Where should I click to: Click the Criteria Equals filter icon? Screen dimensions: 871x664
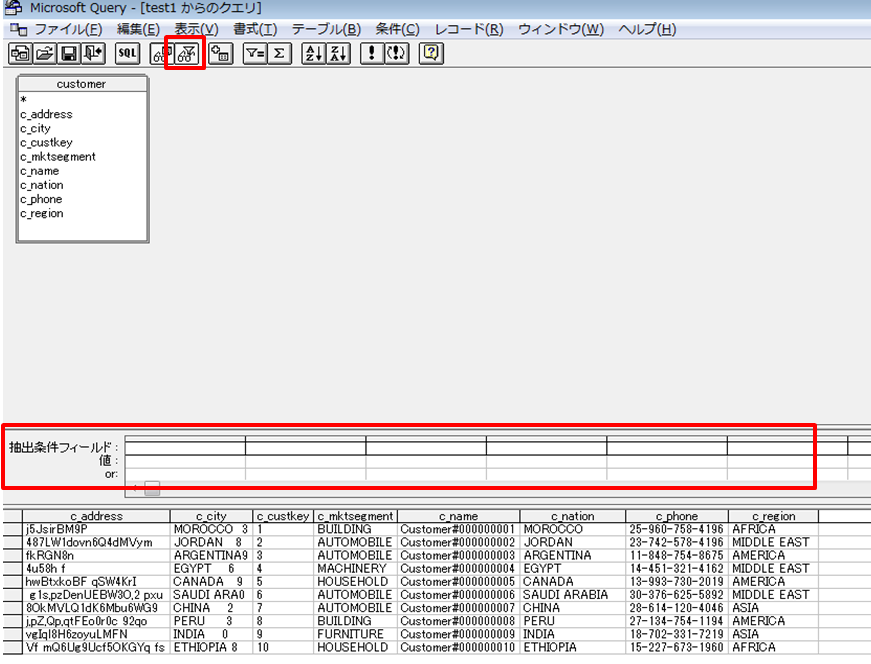(255, 53)
